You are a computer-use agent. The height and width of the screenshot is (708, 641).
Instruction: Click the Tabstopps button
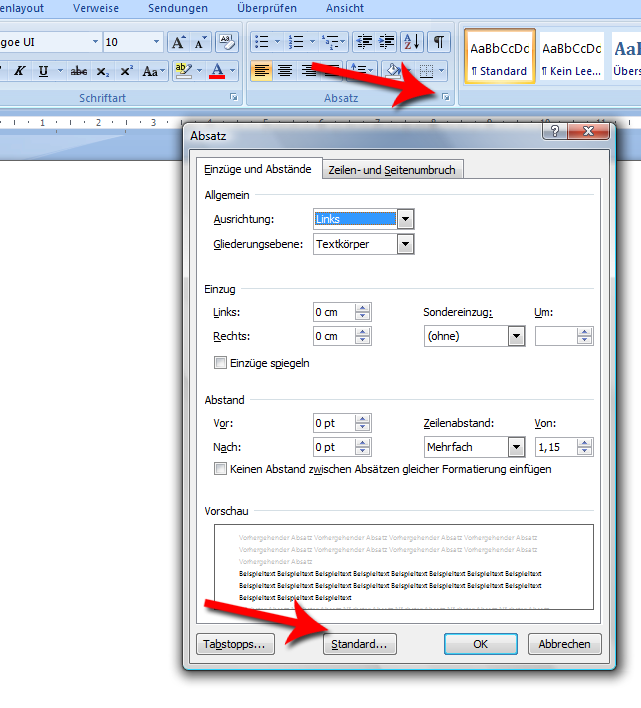pos(235,644)
